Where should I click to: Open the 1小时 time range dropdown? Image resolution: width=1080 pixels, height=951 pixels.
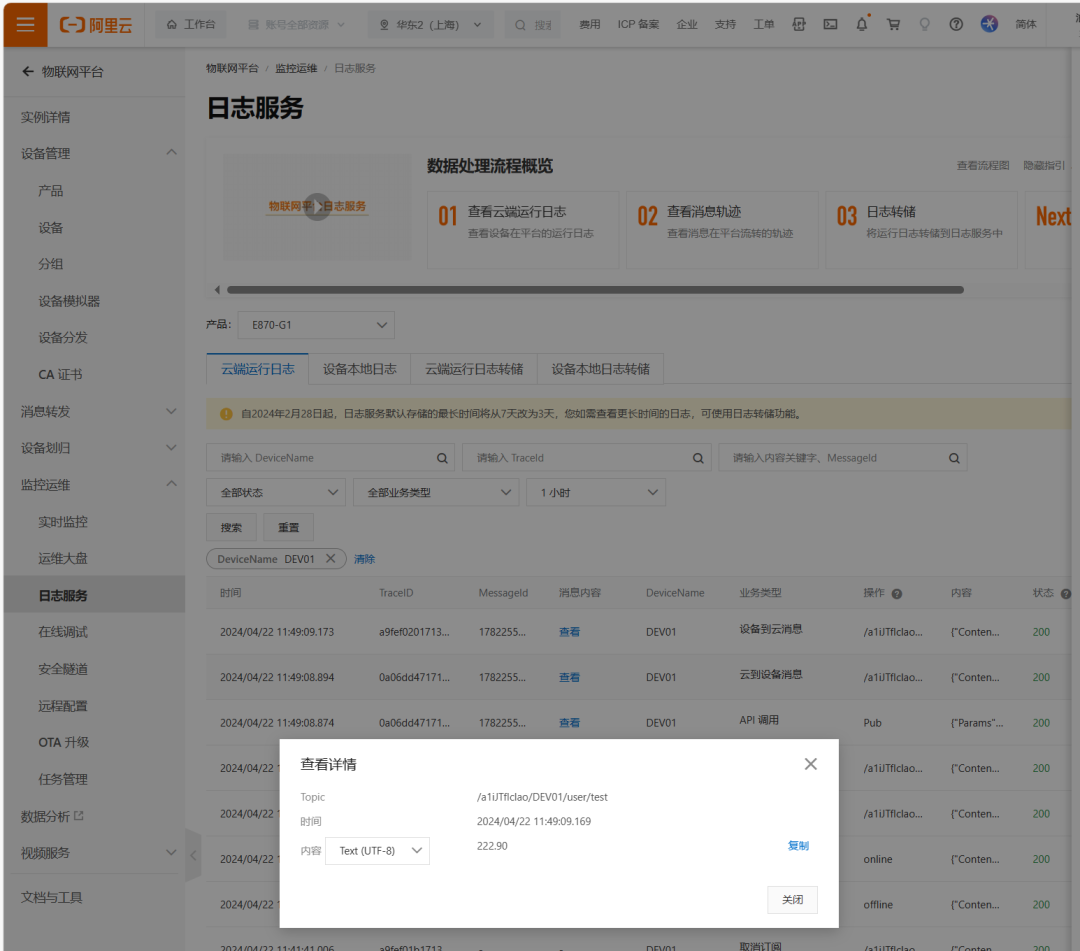point(595,492)
